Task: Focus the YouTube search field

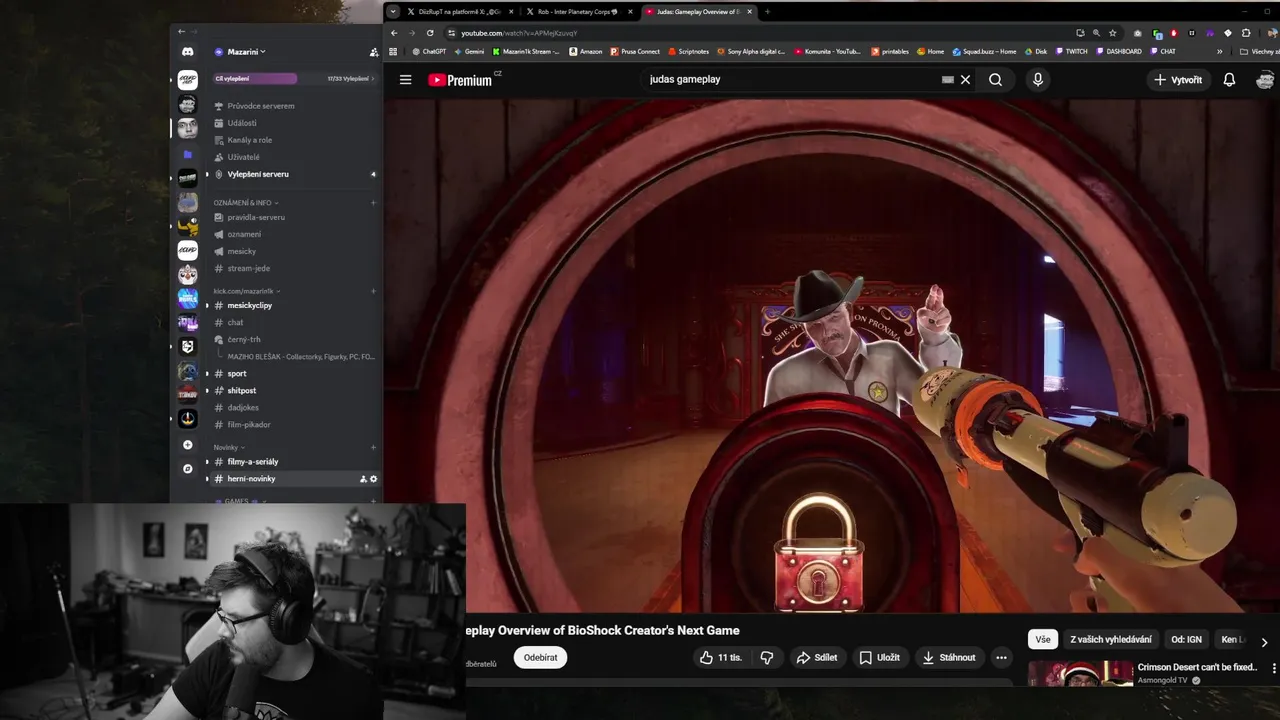Action: 790,80
